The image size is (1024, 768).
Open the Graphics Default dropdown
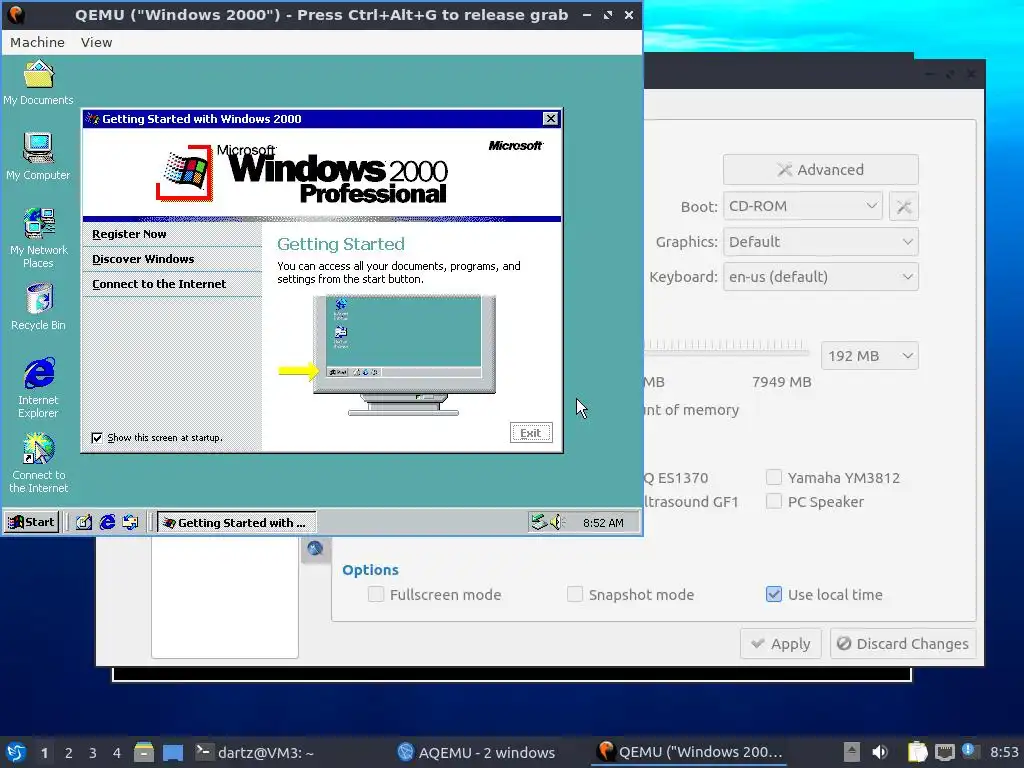click(x=821, y=242)
